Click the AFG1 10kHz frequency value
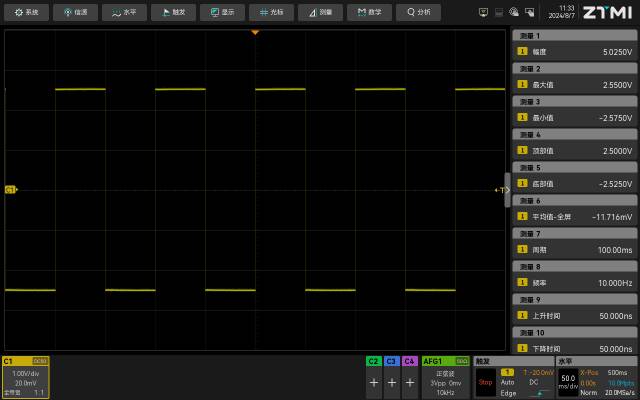This screenshot has height=400, width=640. click(445, 393)
